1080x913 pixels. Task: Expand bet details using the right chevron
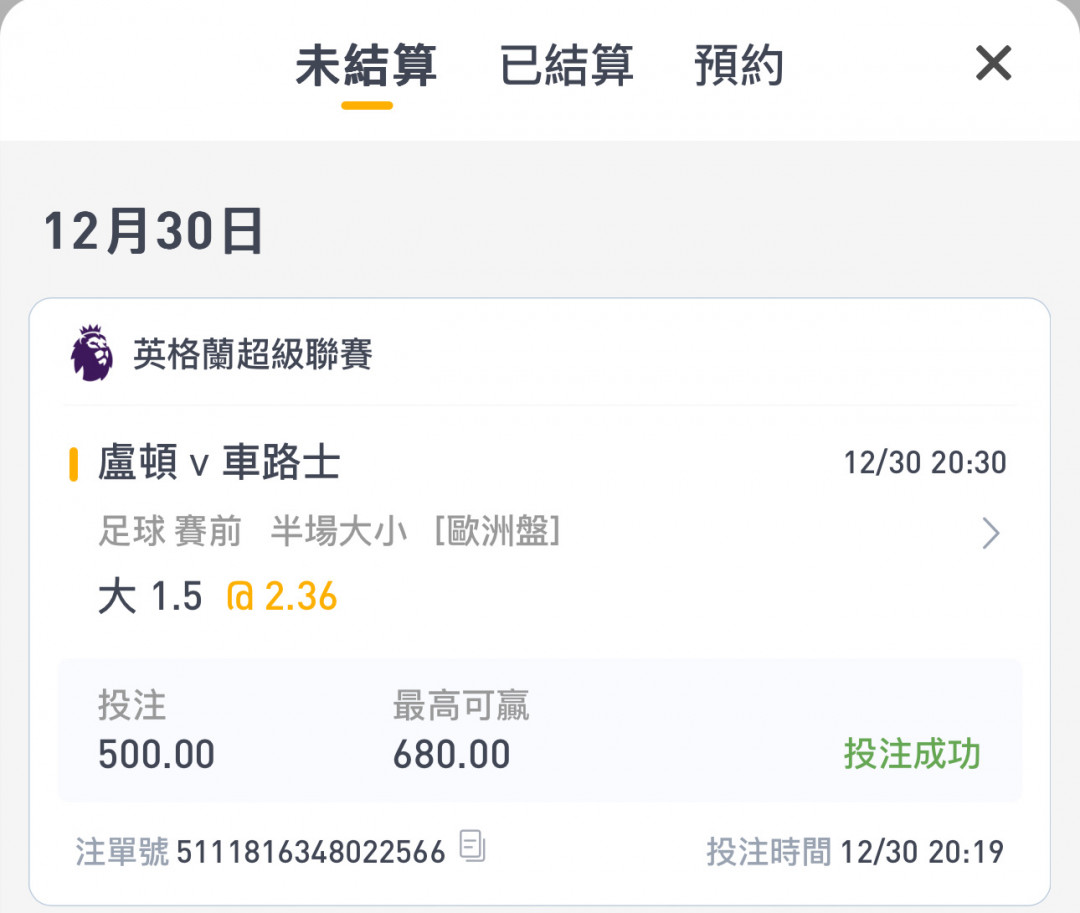click(x=990, y=534)
